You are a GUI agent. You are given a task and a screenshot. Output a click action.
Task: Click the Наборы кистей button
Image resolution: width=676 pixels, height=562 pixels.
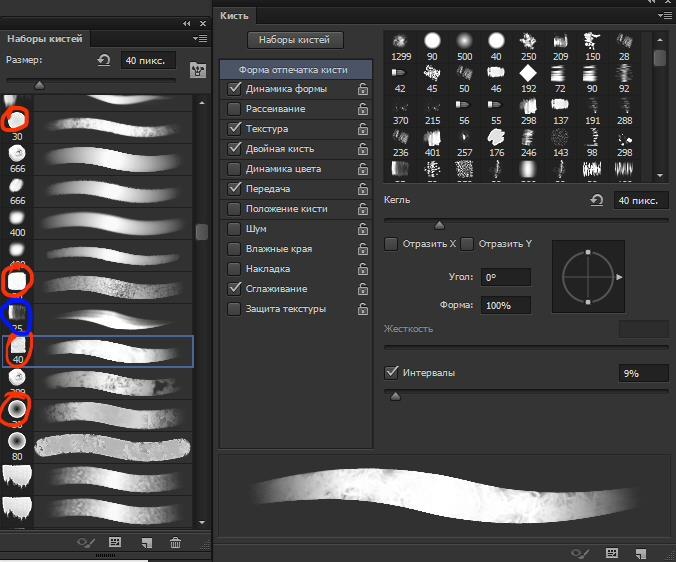pos(295,40)
